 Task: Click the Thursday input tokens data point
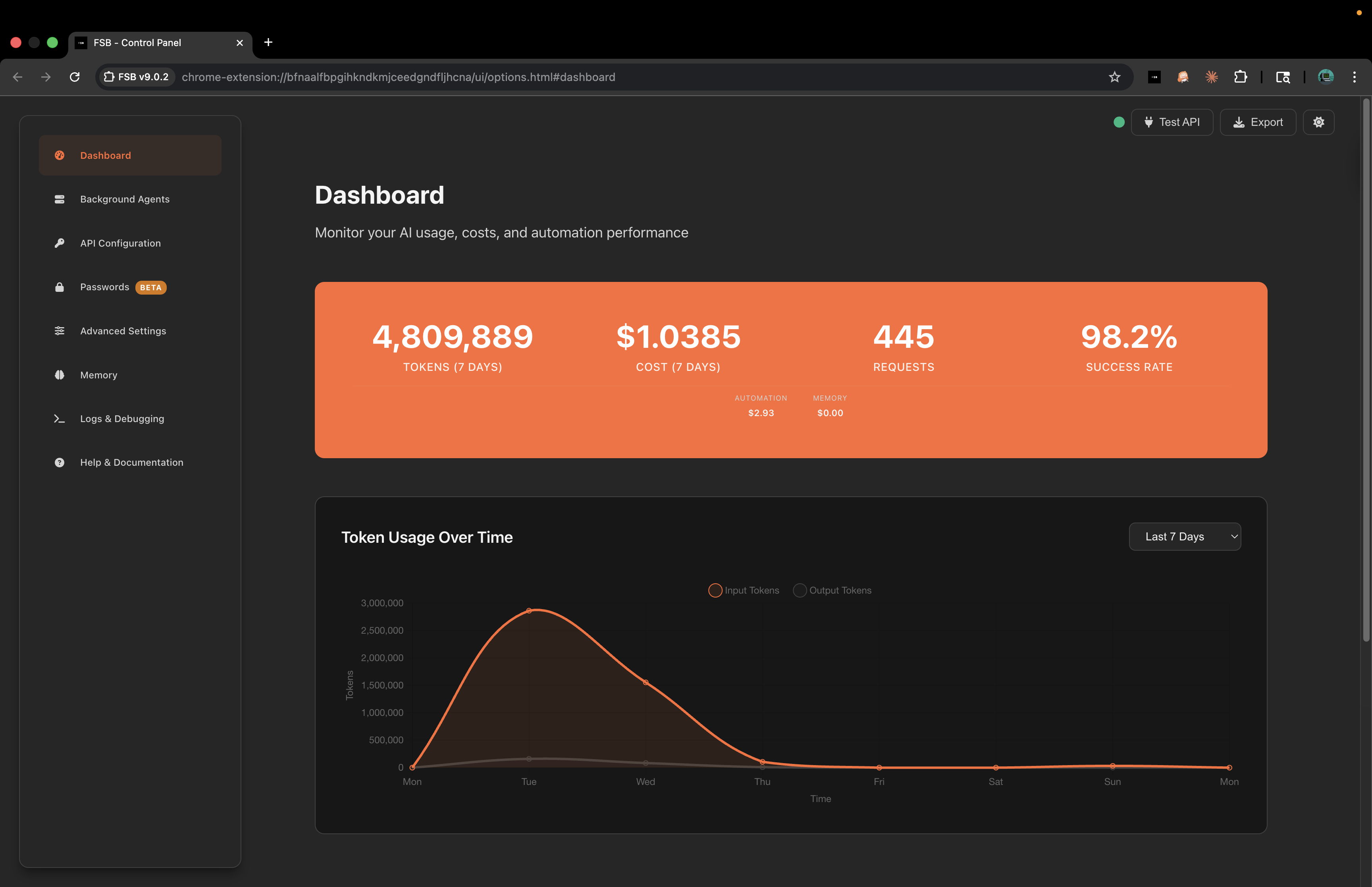tap(762, 762)
